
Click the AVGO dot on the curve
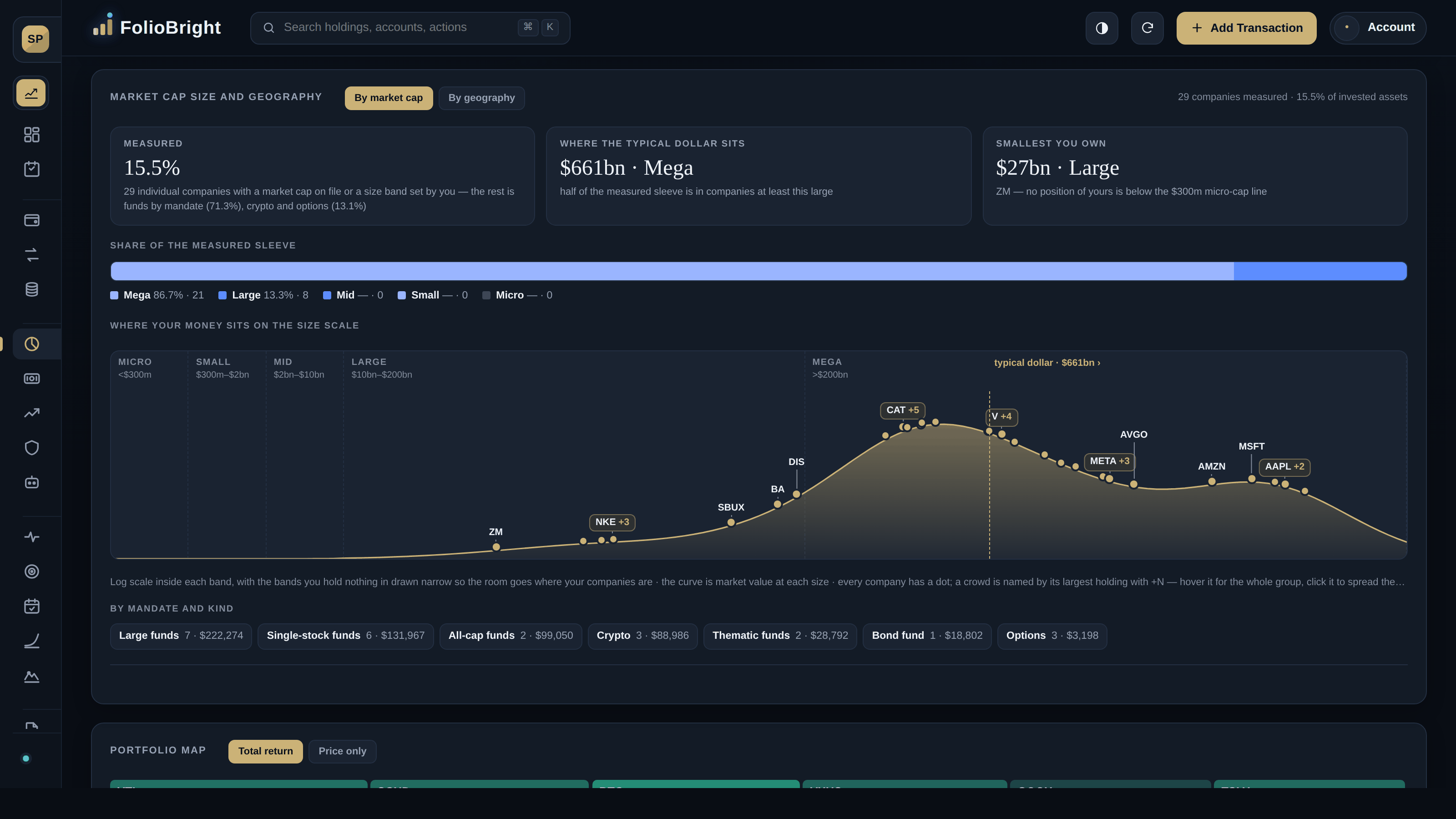[1133, 485]
